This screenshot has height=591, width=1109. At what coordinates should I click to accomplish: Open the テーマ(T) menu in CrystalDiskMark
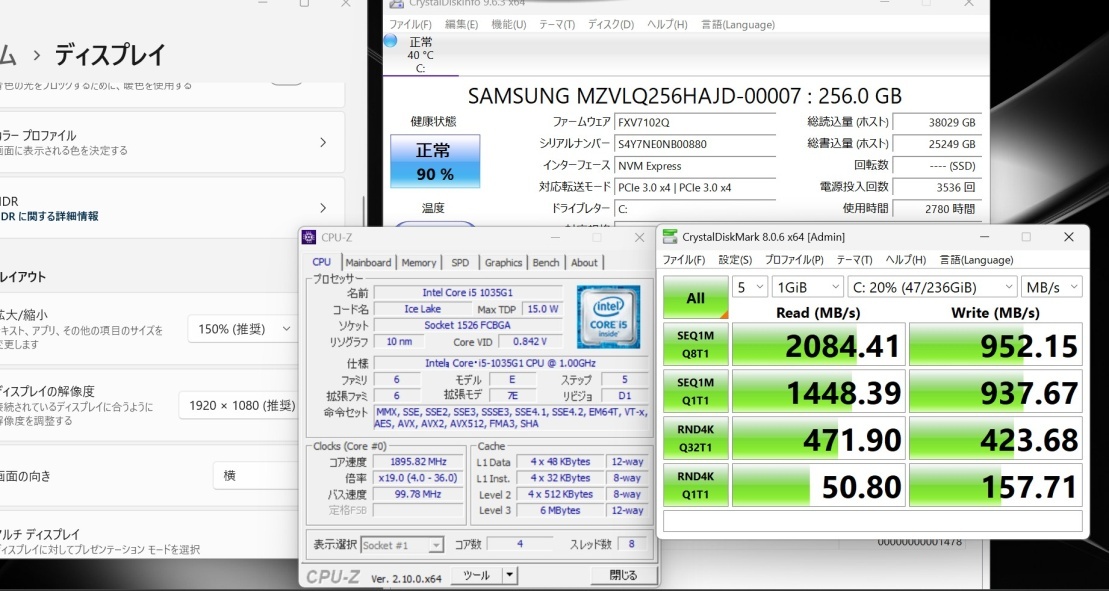[854, 259]
